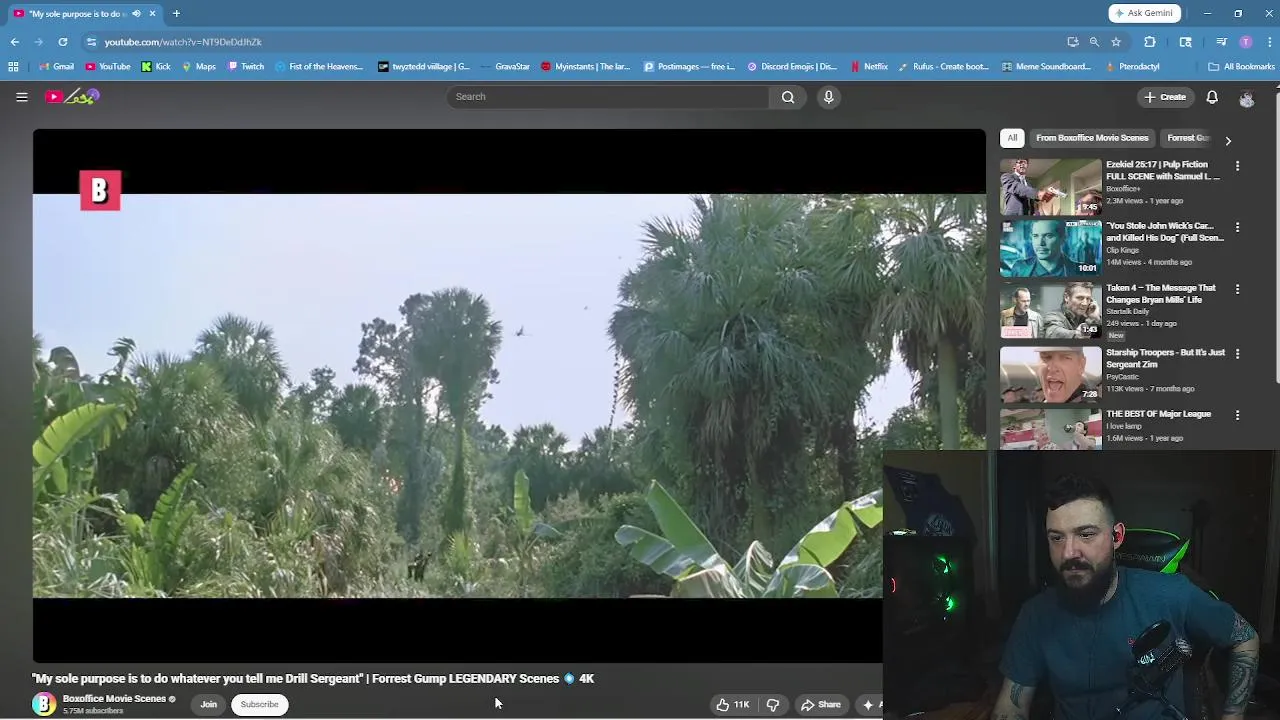
Task: Open the Pterodactyl bookmark
Action: coord(1133,67)
